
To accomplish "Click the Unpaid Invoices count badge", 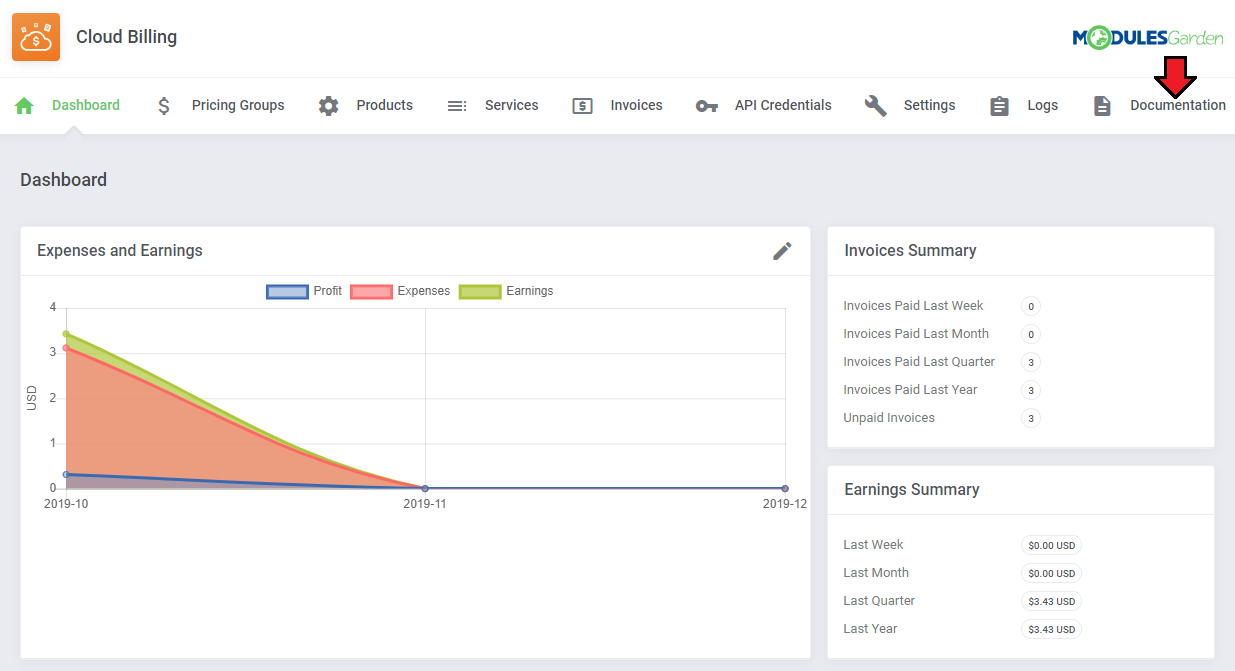I will point(1031,418).
